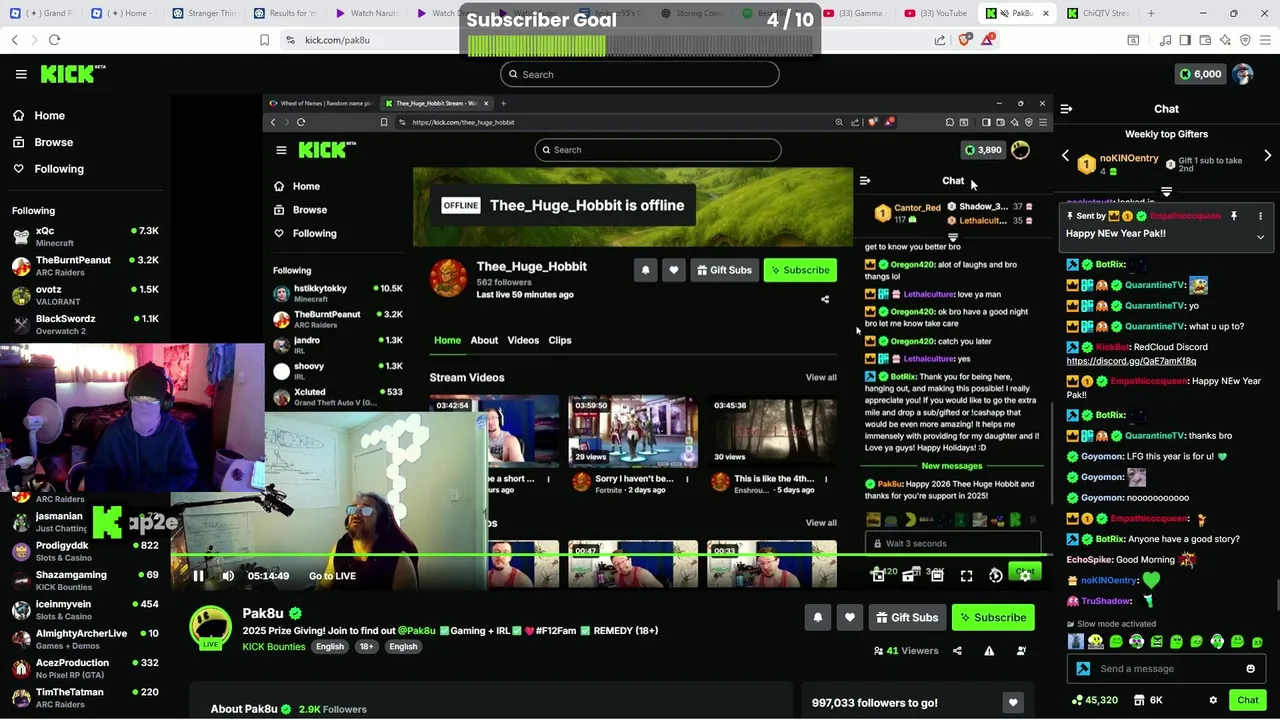Click Go to LIVE in player

[x=332, y=576]
